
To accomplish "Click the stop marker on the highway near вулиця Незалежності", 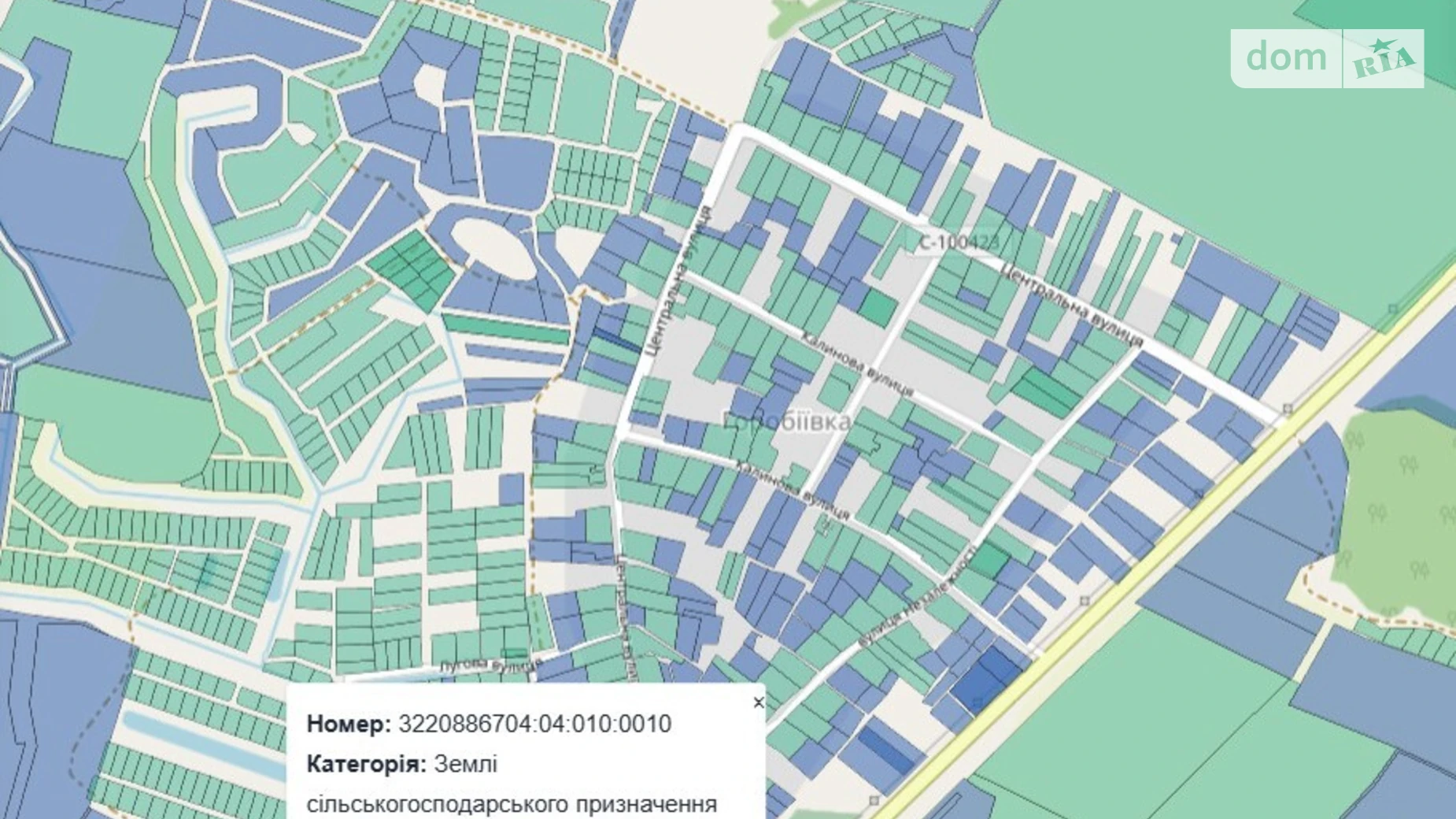I will tap(1085, 601).
